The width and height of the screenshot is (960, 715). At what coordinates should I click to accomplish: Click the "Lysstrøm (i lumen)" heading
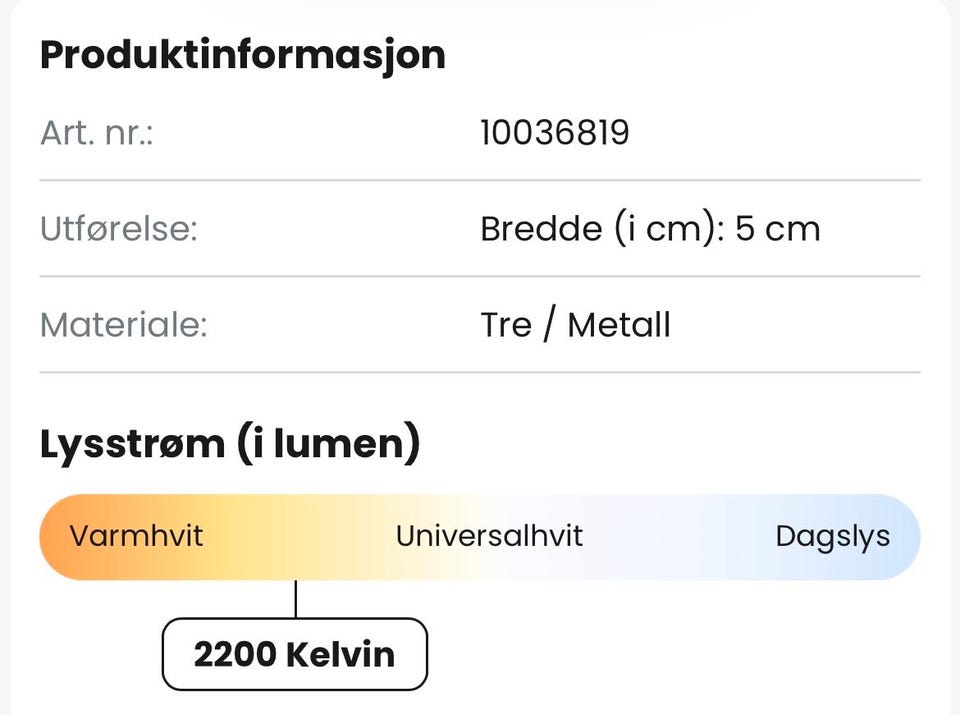(x=230, y=444)
